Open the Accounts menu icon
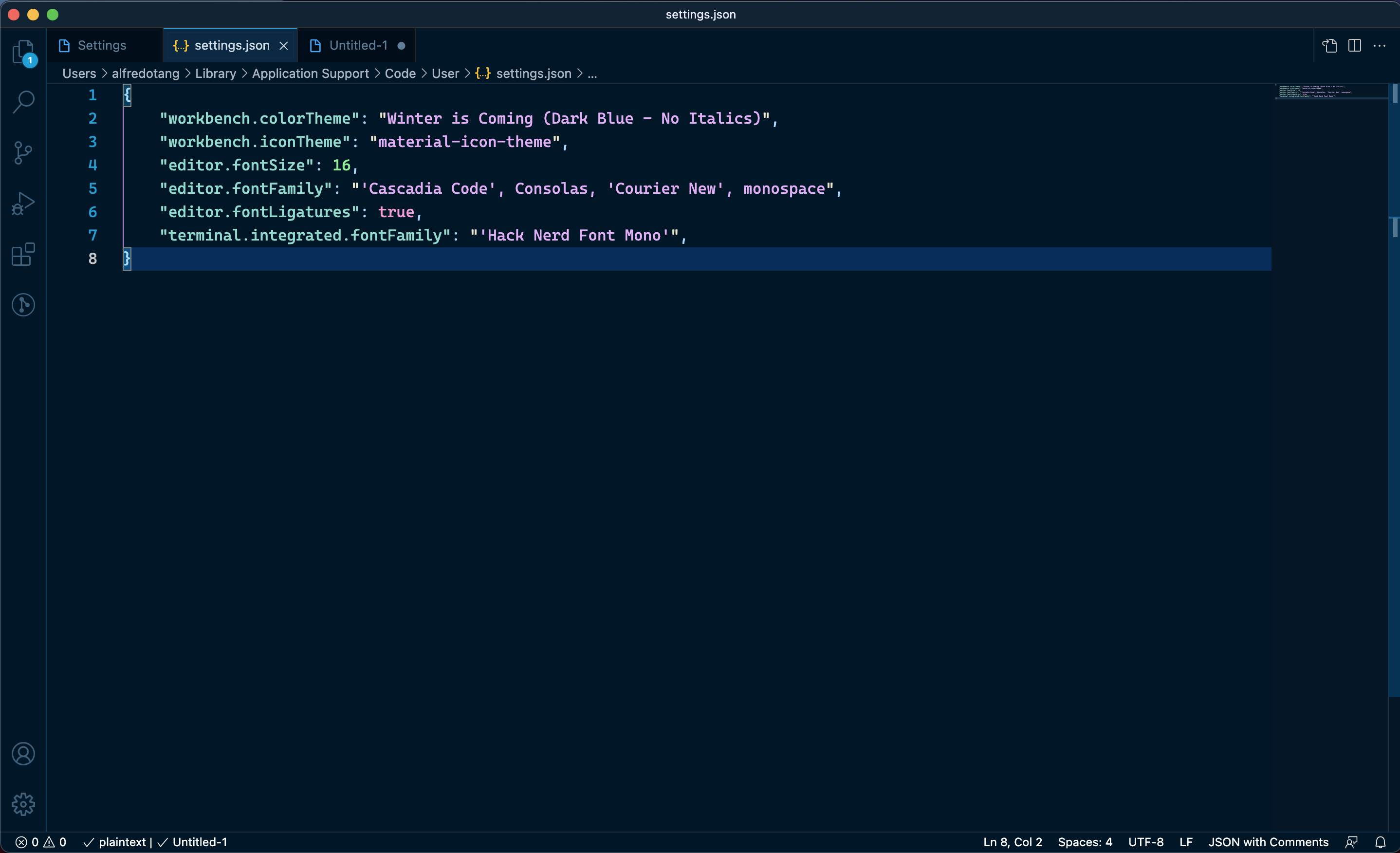The height and width of the screenshot is (853, 1400). click(23, 754)
